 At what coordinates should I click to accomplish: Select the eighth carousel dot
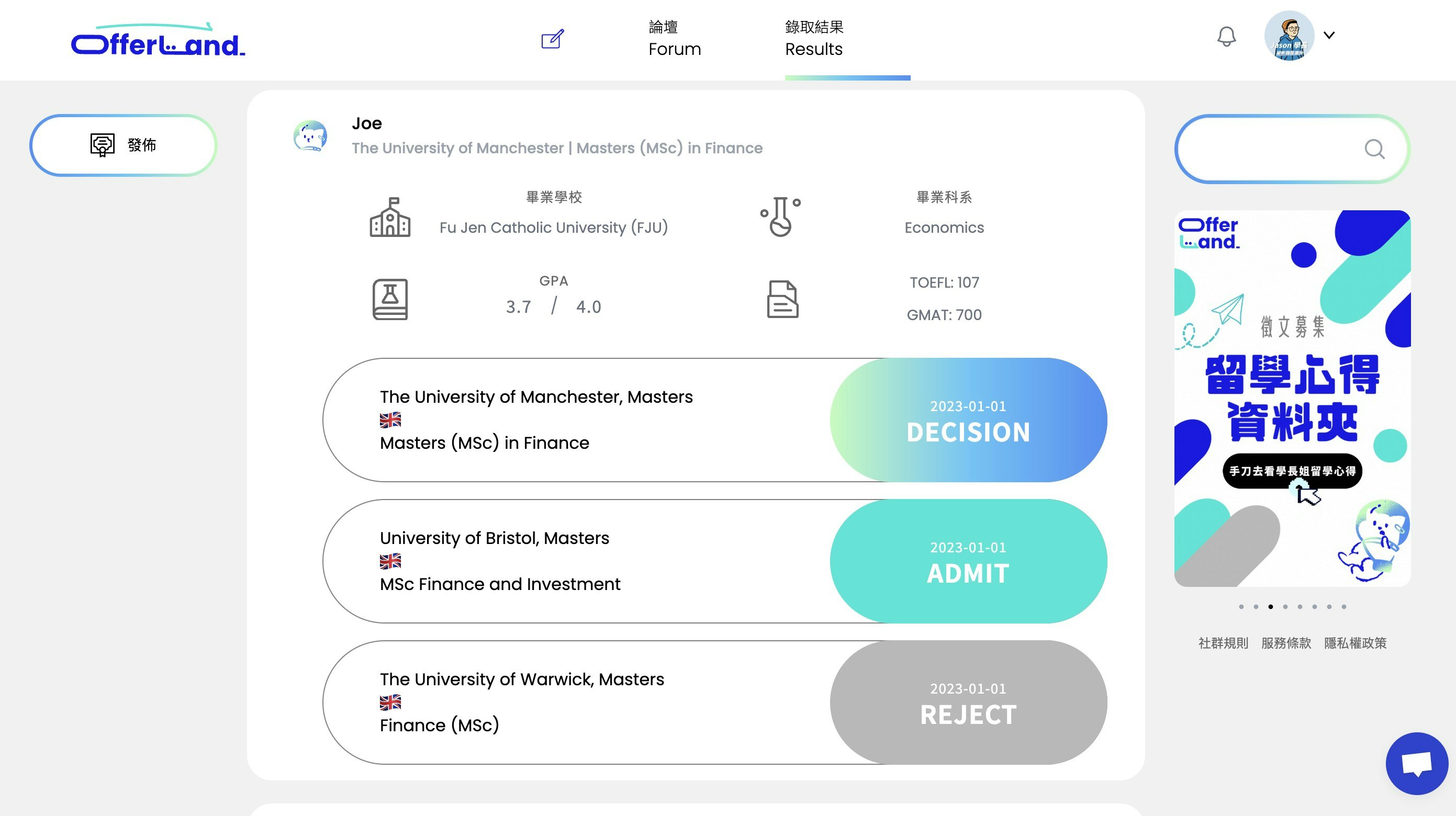pos(1344,606)
